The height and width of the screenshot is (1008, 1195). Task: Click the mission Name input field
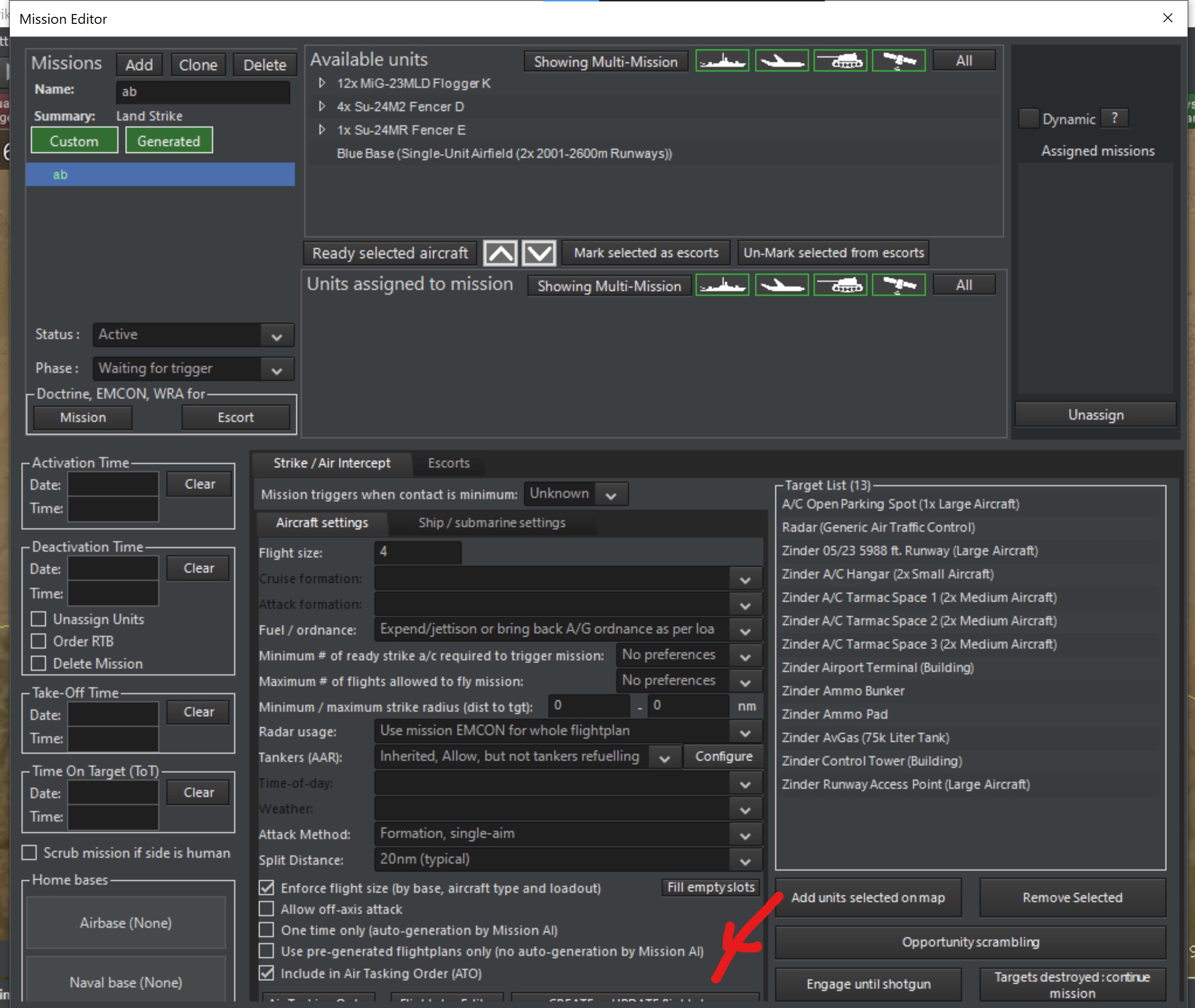click(x=203, y=92)
